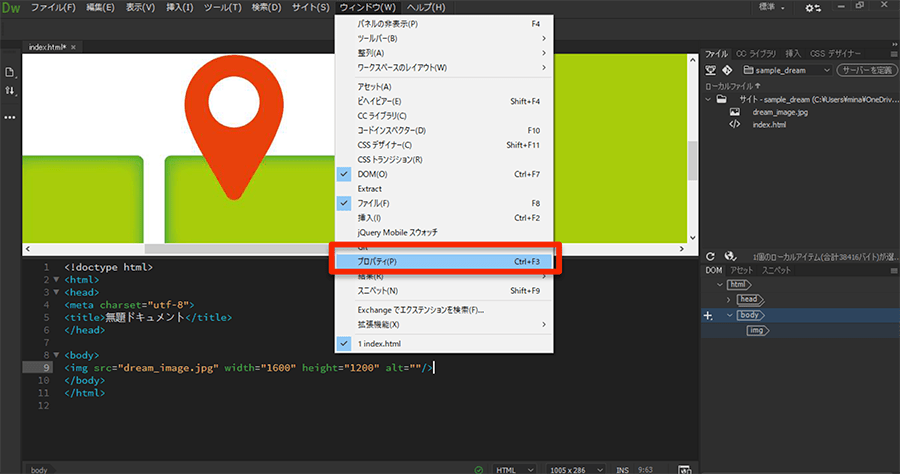This screenshot has width=900, height=474.
Task: Click the globe icon beside refresh
Action: 730,257
